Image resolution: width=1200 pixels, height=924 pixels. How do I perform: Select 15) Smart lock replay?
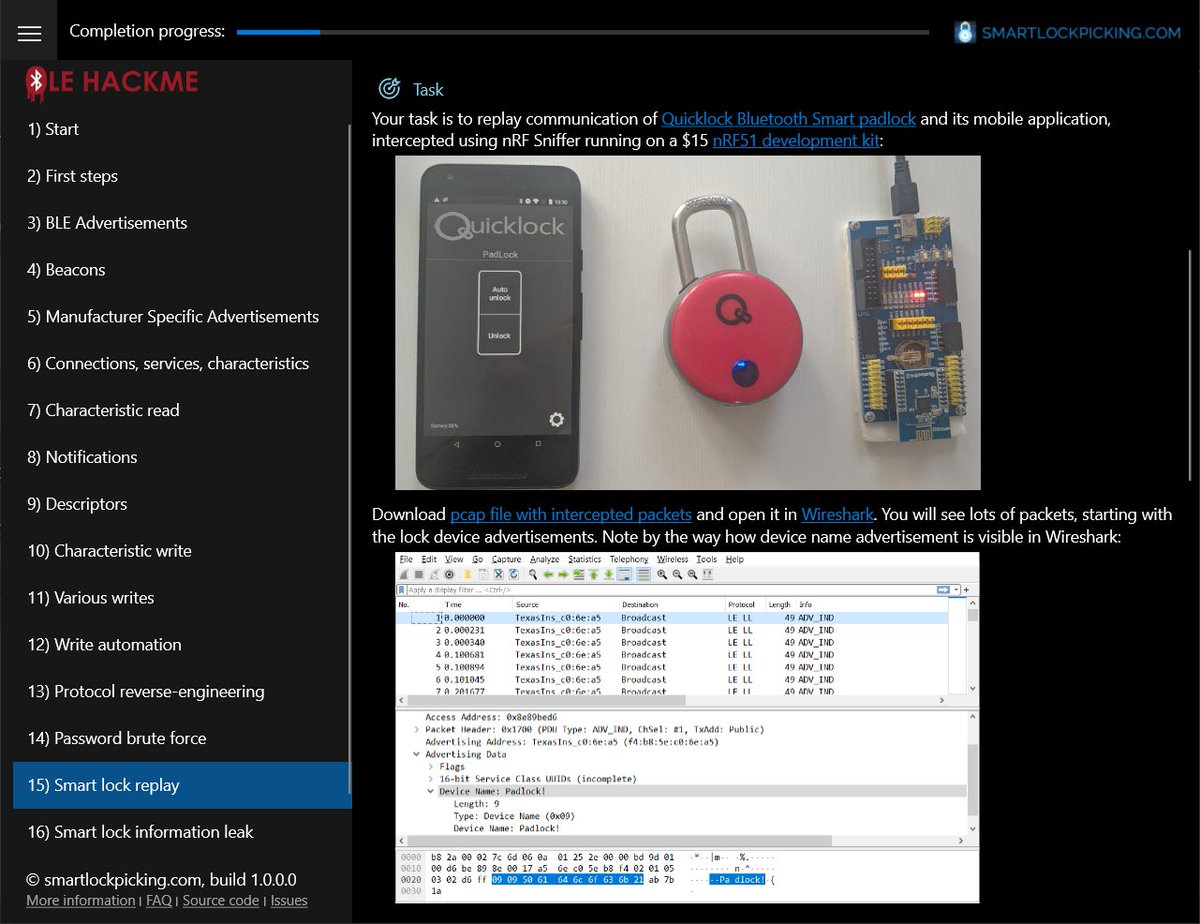coord(182,785)
